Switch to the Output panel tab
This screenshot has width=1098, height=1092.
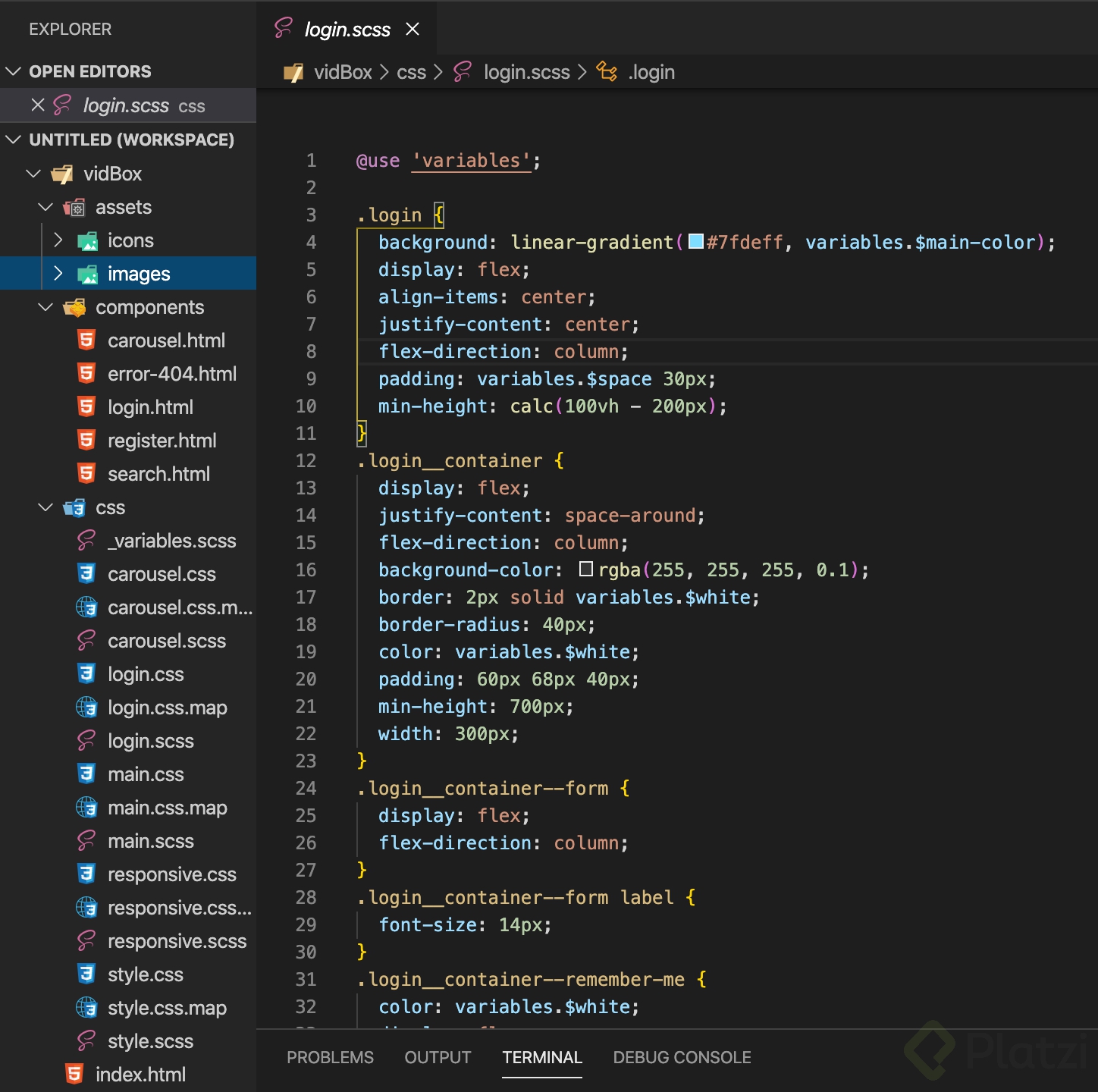438,1057
